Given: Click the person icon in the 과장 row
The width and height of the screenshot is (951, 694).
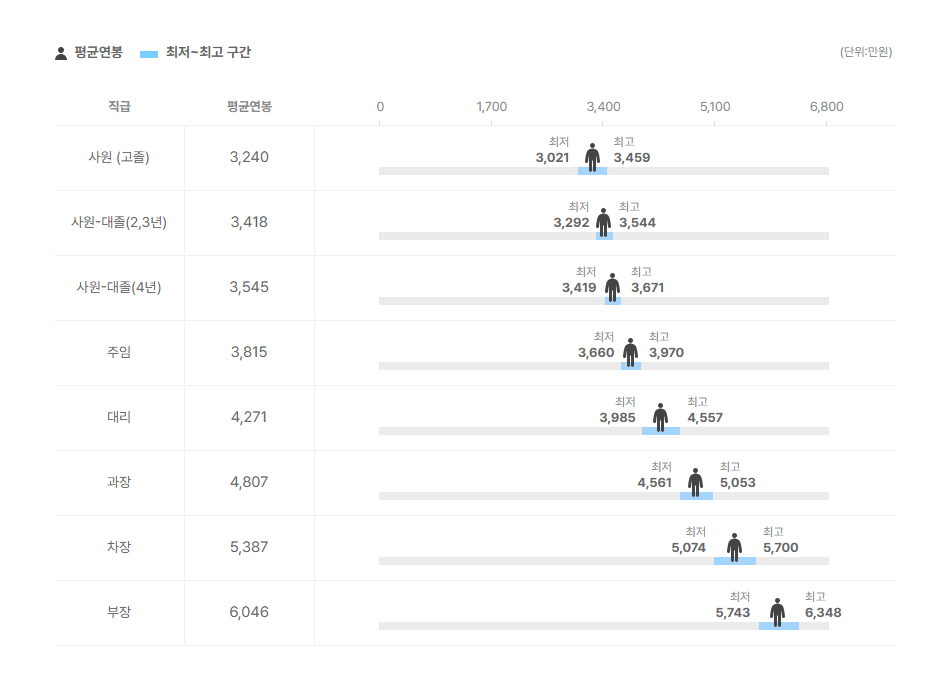Looking at the screenshot, I should click(x=695, y=482).
